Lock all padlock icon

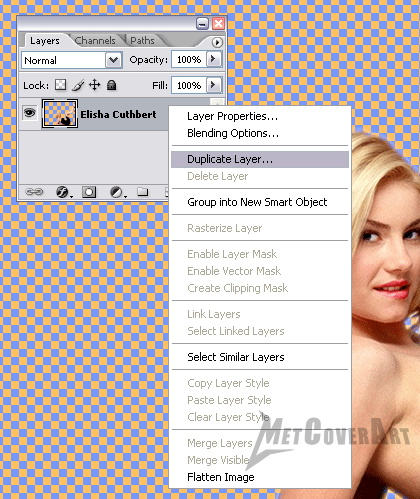coord(111,85)
